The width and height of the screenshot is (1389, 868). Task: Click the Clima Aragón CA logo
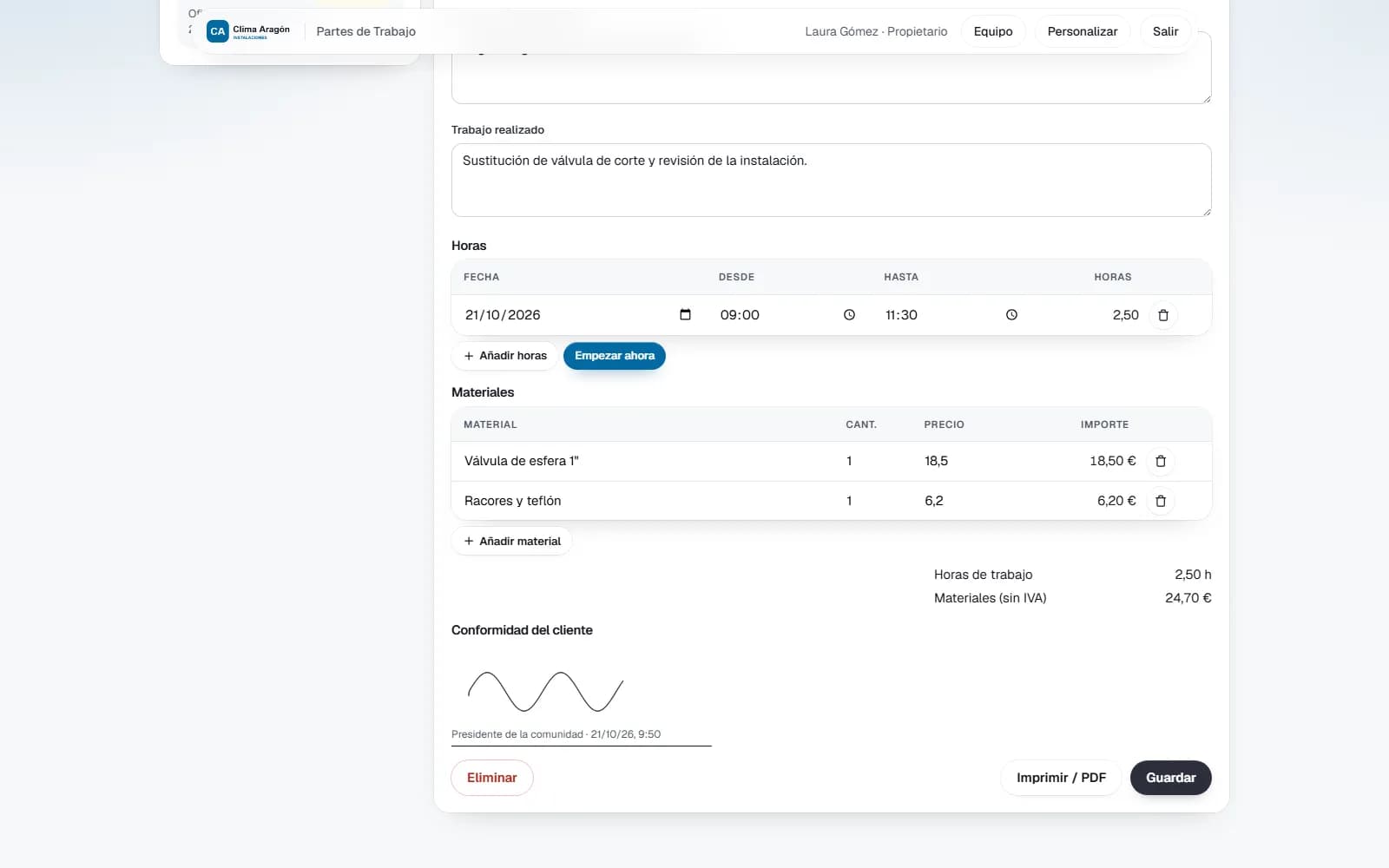pos(249,31)
